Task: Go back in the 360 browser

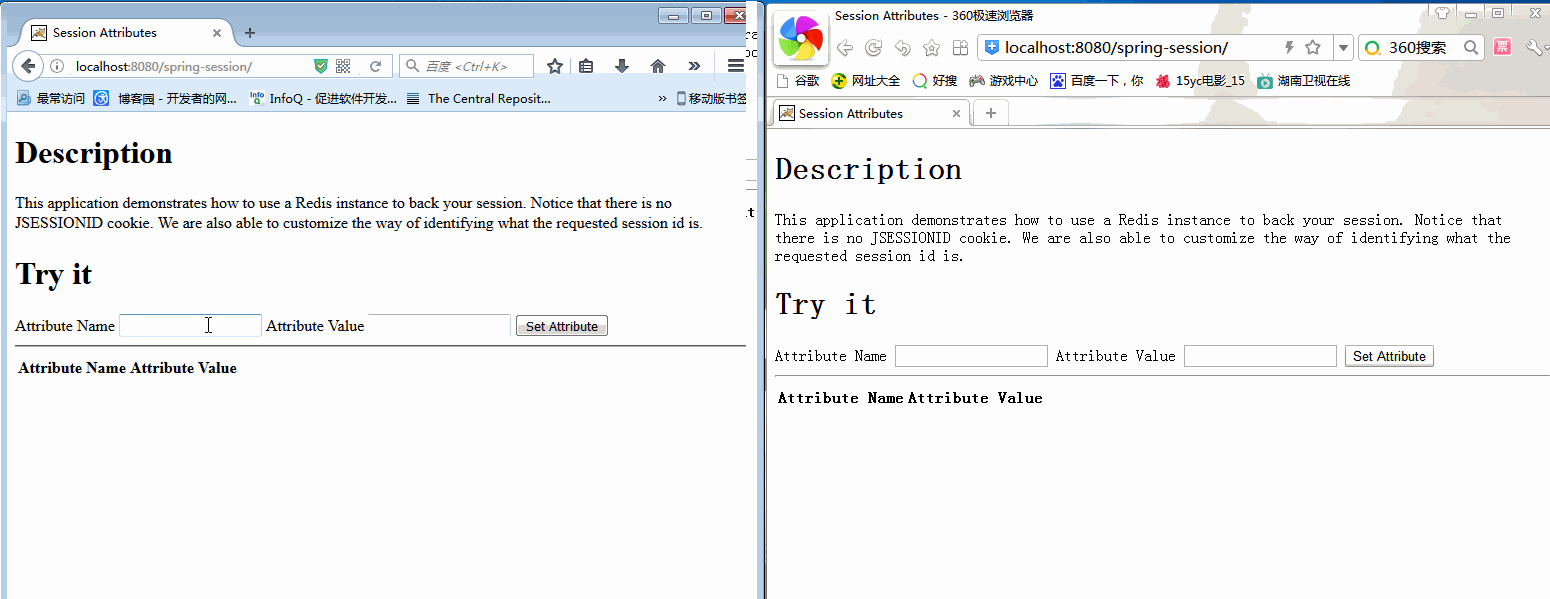Action: pos(844,48)
